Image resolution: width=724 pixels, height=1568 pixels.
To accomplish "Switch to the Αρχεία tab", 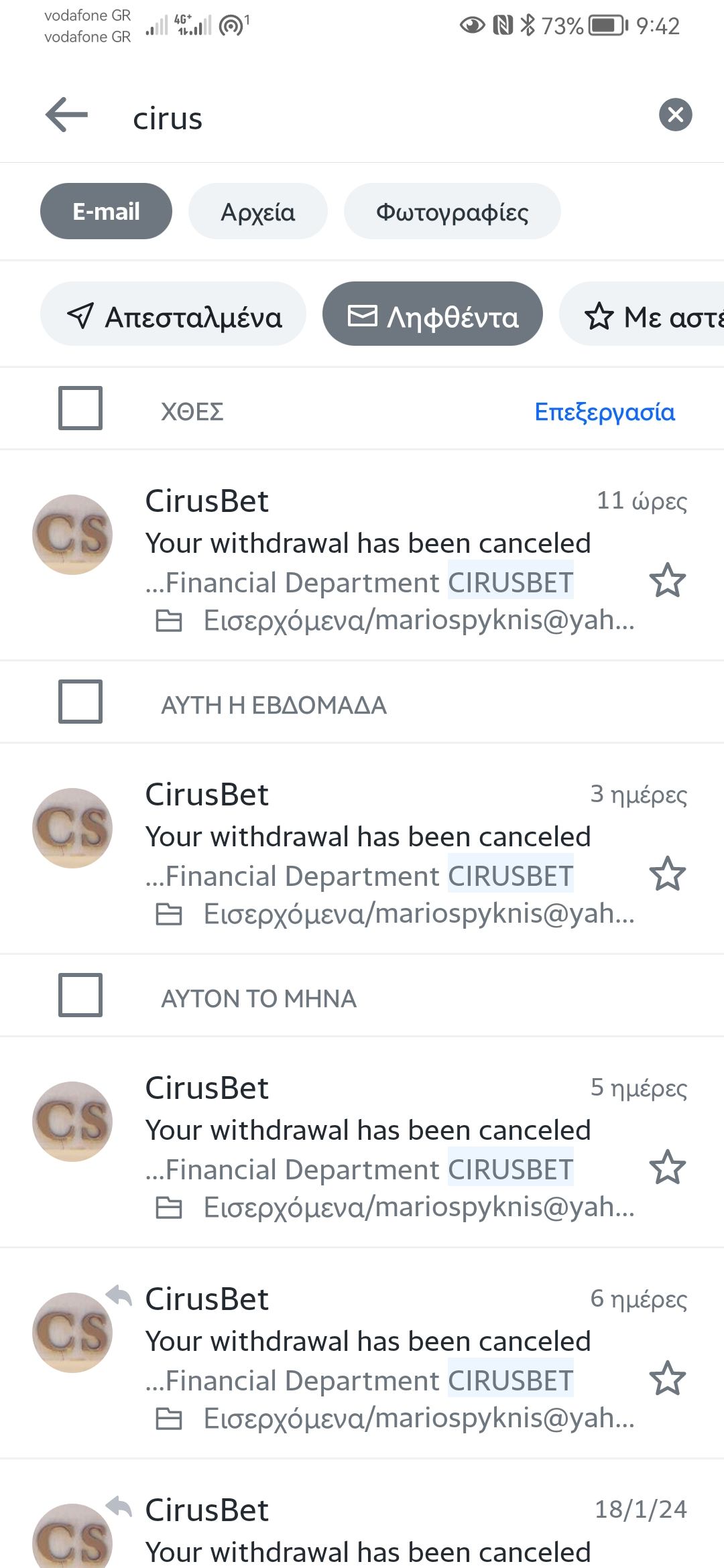I will (x=258, y=212).
